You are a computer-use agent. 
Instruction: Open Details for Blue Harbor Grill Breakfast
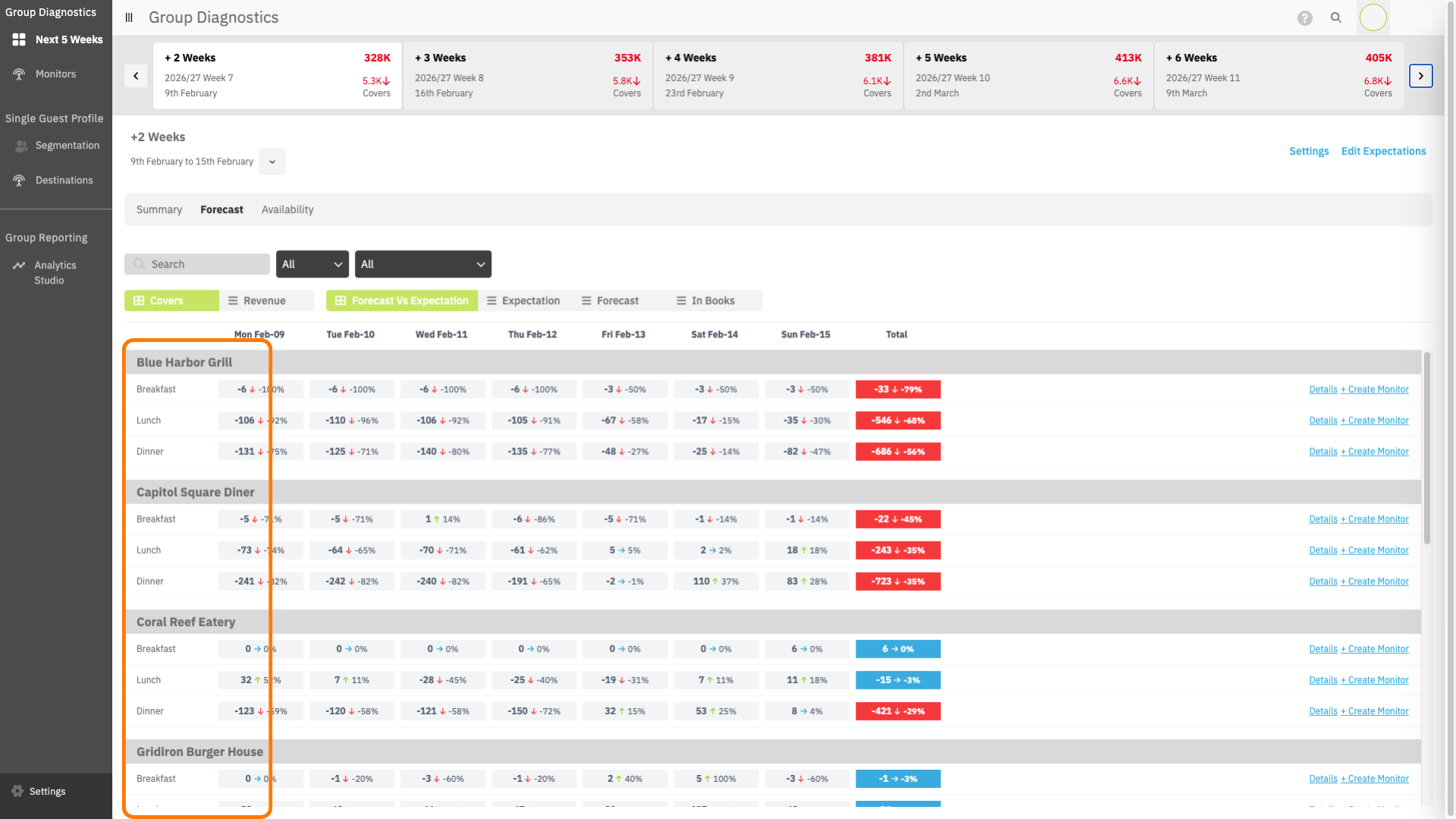(1323, 390)
